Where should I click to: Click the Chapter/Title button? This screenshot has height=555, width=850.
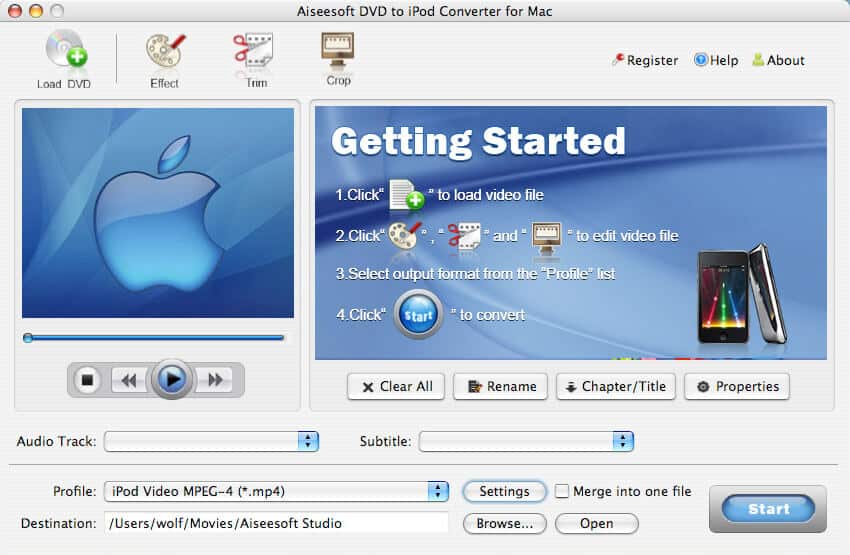[616, 386]
